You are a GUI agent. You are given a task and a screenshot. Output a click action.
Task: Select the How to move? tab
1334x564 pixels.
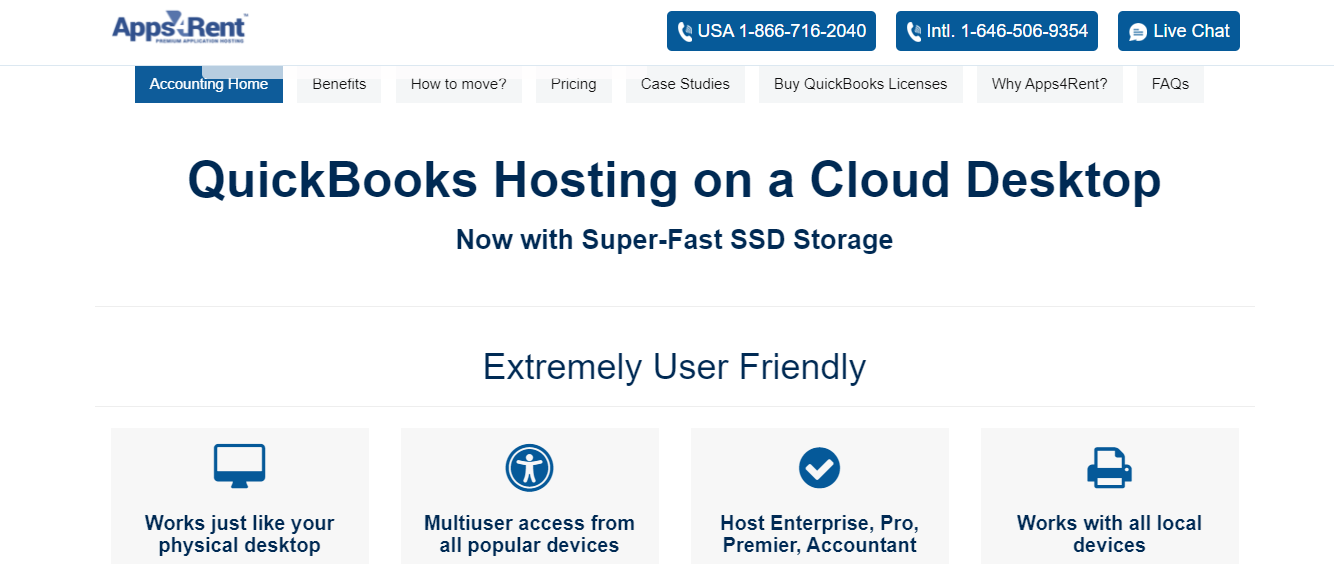(x=458, y=85)
